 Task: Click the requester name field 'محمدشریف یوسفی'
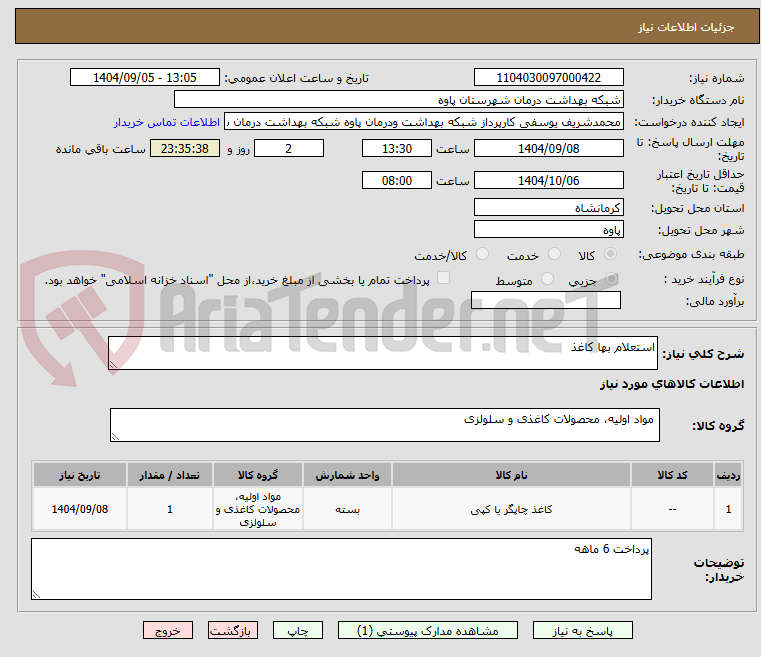423,122
